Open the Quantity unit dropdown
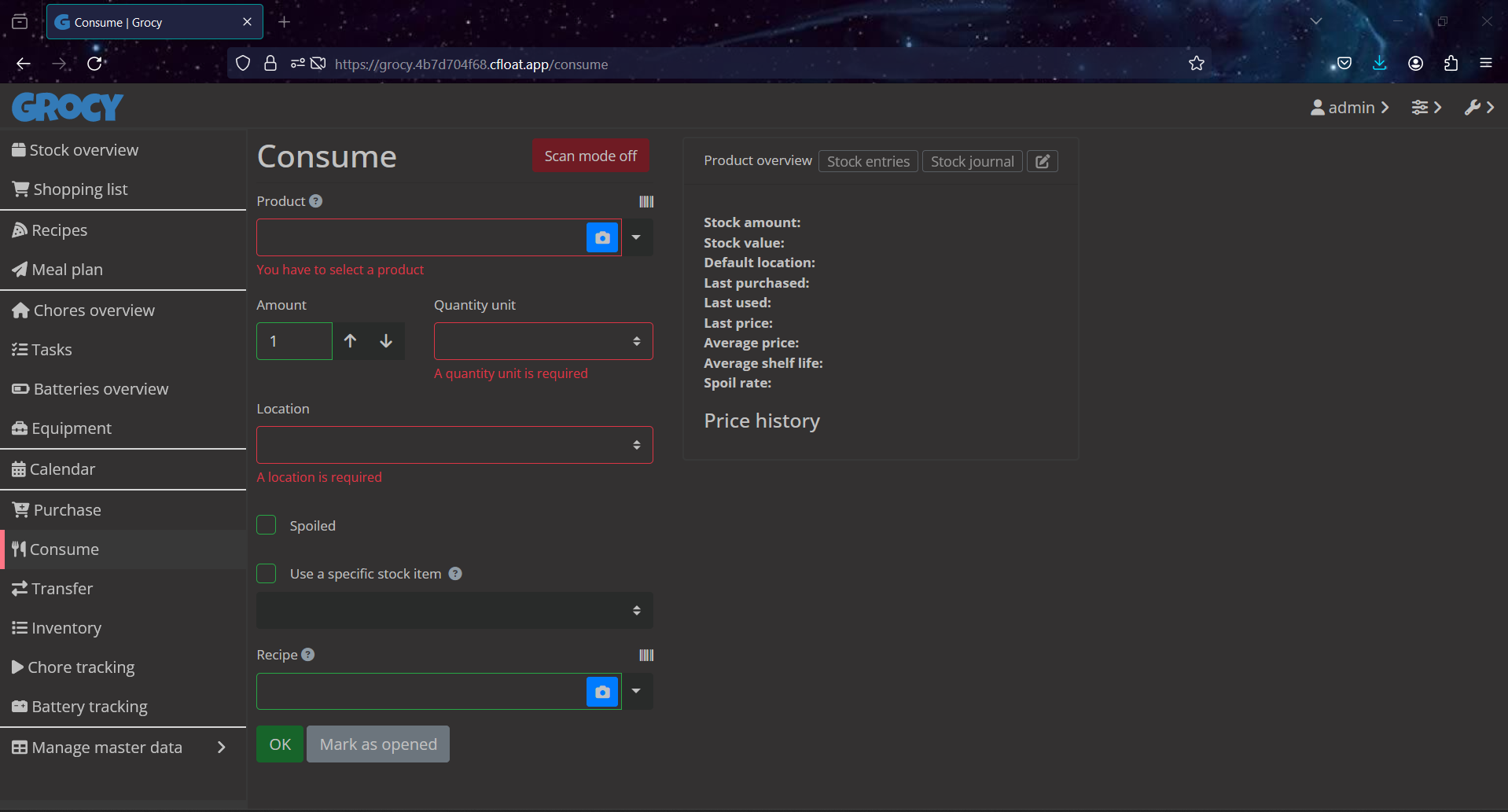 click(x=543, y=341)
